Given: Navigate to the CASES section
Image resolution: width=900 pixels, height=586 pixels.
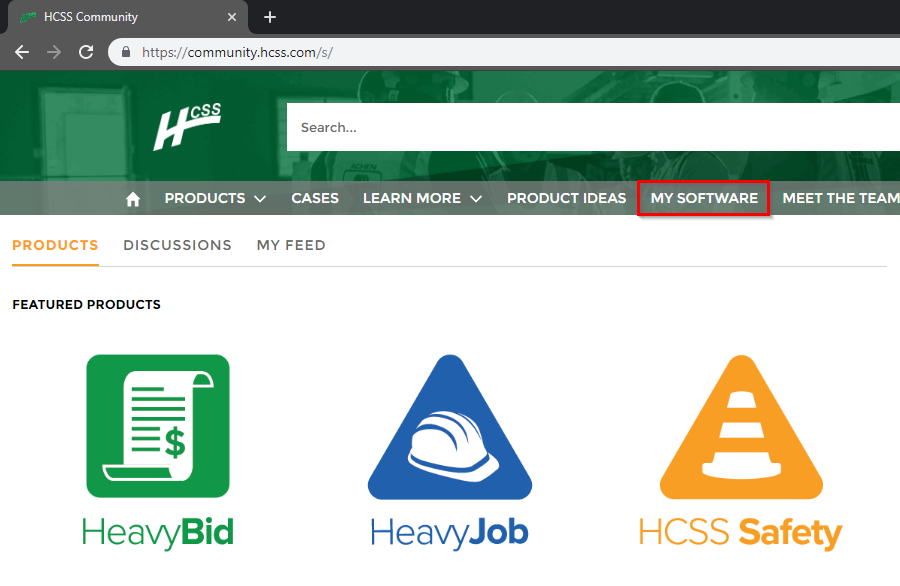Looking at the screenshot, I should [315, 198].
